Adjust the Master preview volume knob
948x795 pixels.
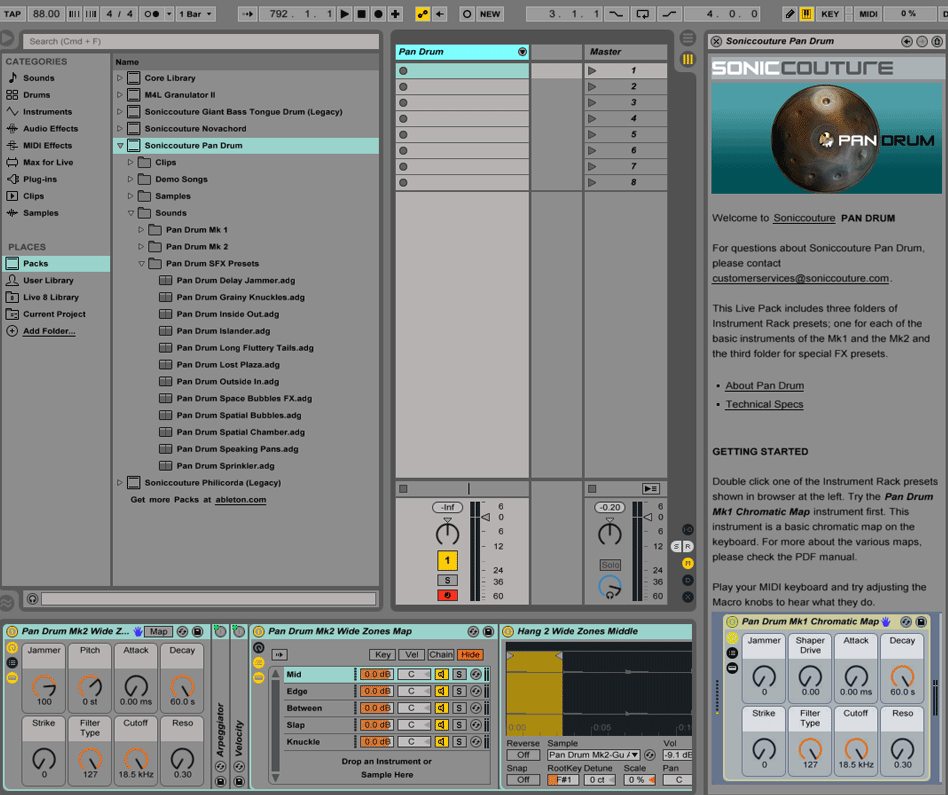[x=609, y=587]
